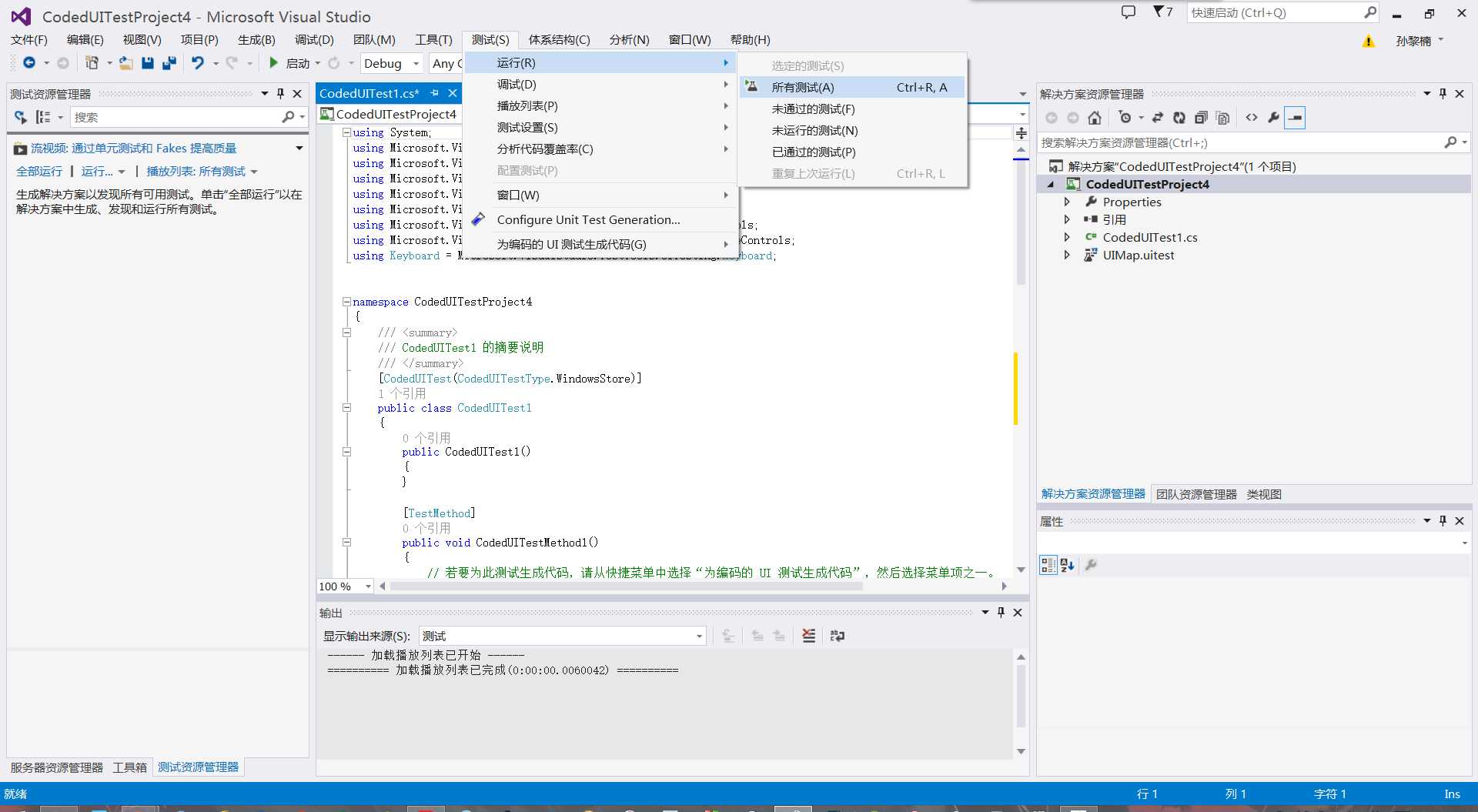The width and height of the screenshot is (1478, 812).
Task: Select UIMap.uitest file in solution explorer
Action: (1138, 255)
